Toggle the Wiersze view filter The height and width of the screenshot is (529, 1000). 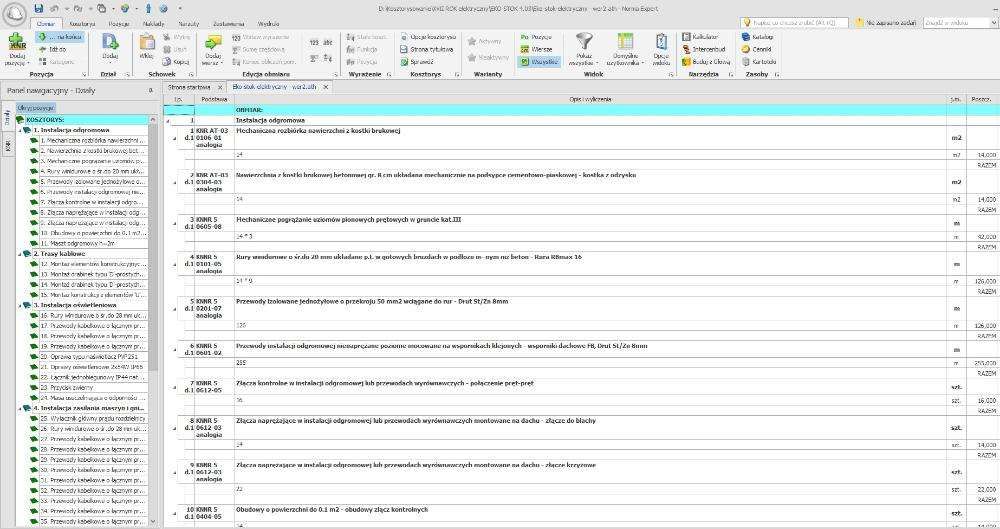[536, 49]
